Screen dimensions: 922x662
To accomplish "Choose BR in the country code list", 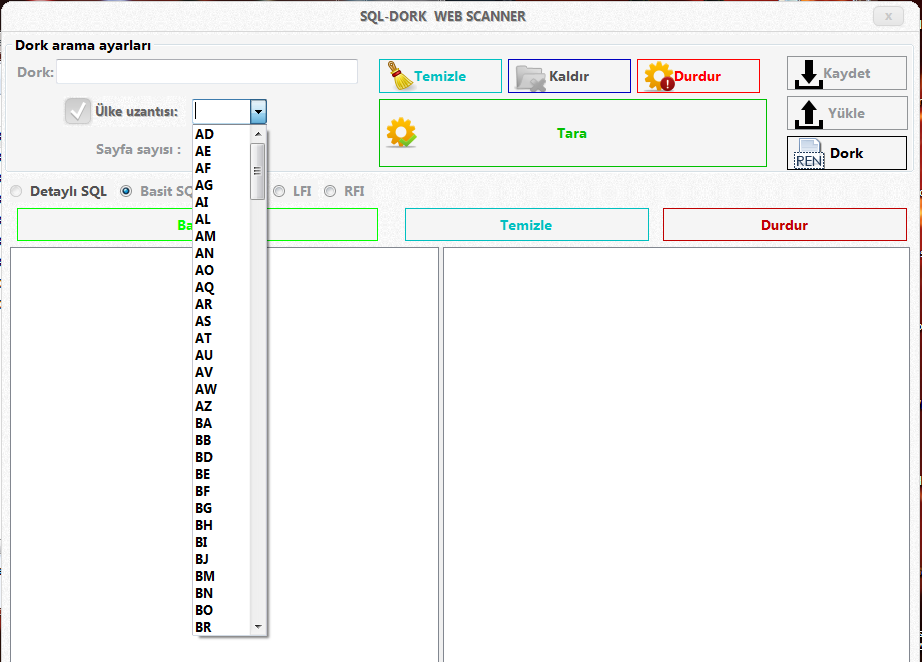I will [x=204, y=627].
